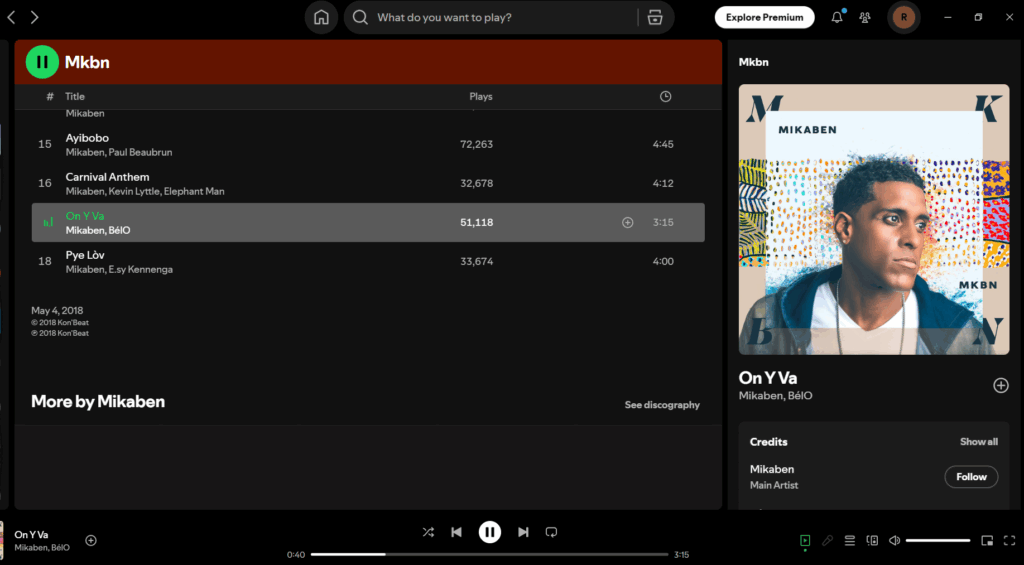
Task: Click On Y Va title in bottom bar
Action: [31, 535]
